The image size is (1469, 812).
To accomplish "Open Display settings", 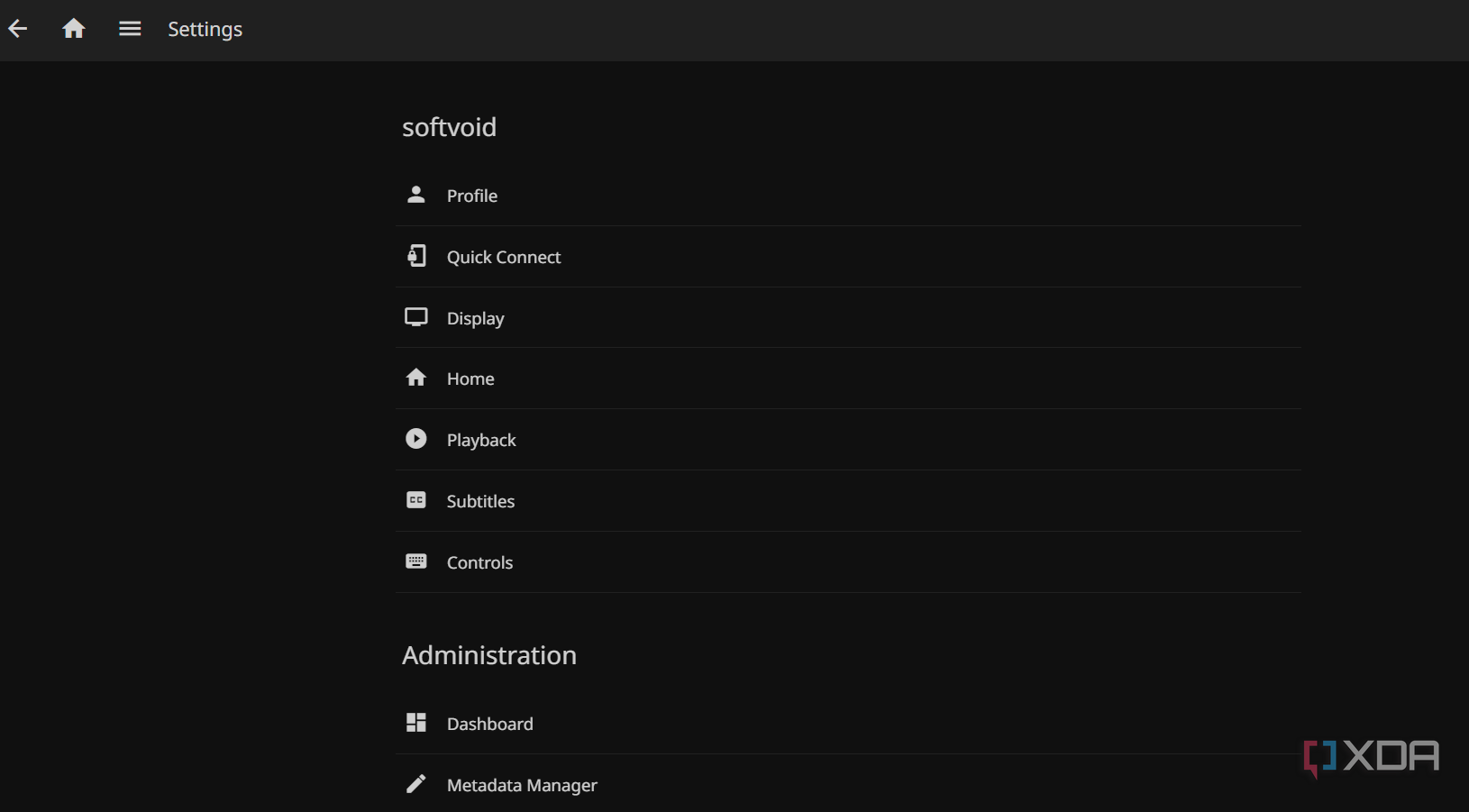I will [848, 318].
